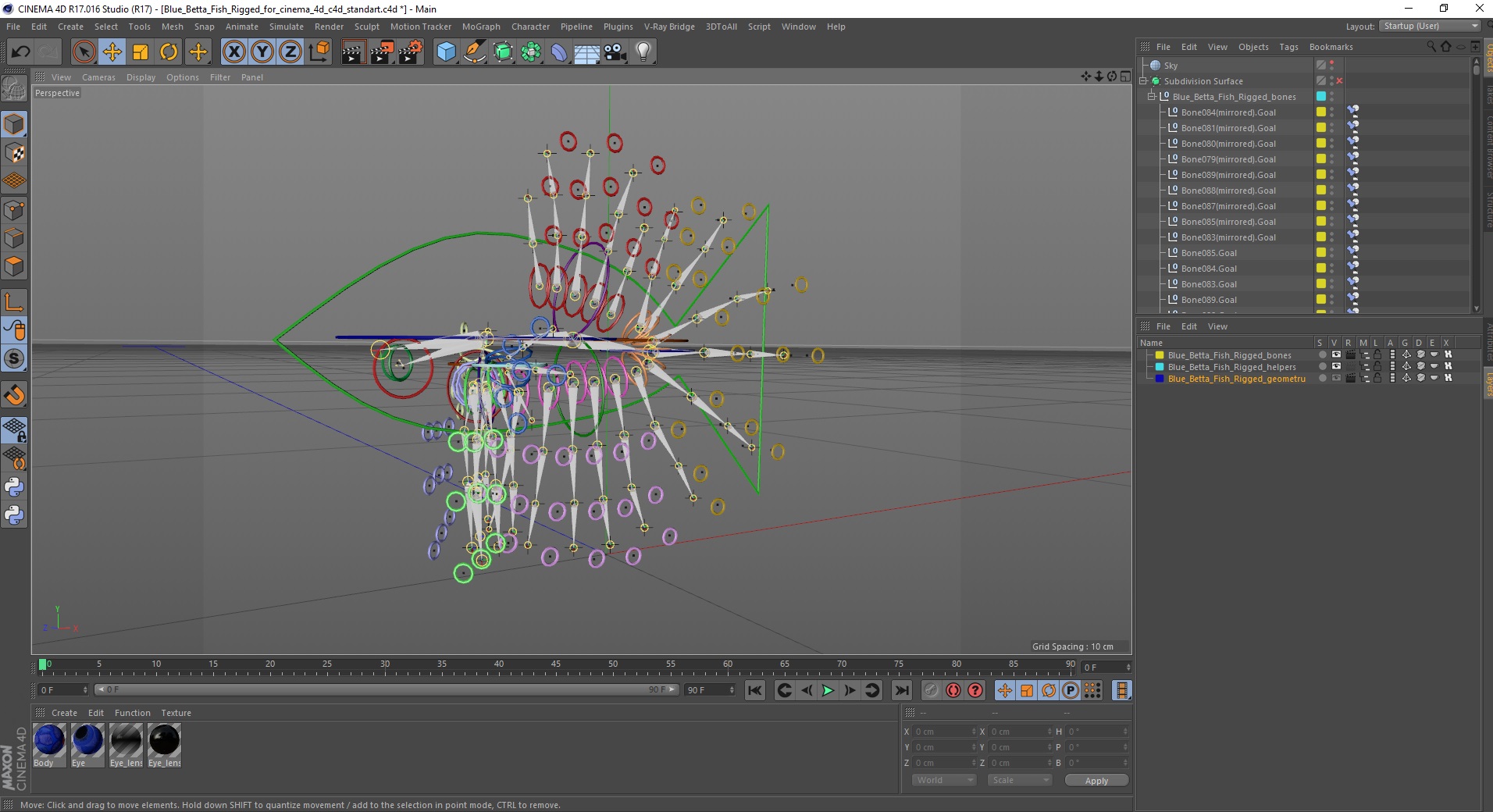Open the MoGraph menu
The height and width of the screenshot is (812, 1493).
(x=480, y=27)
